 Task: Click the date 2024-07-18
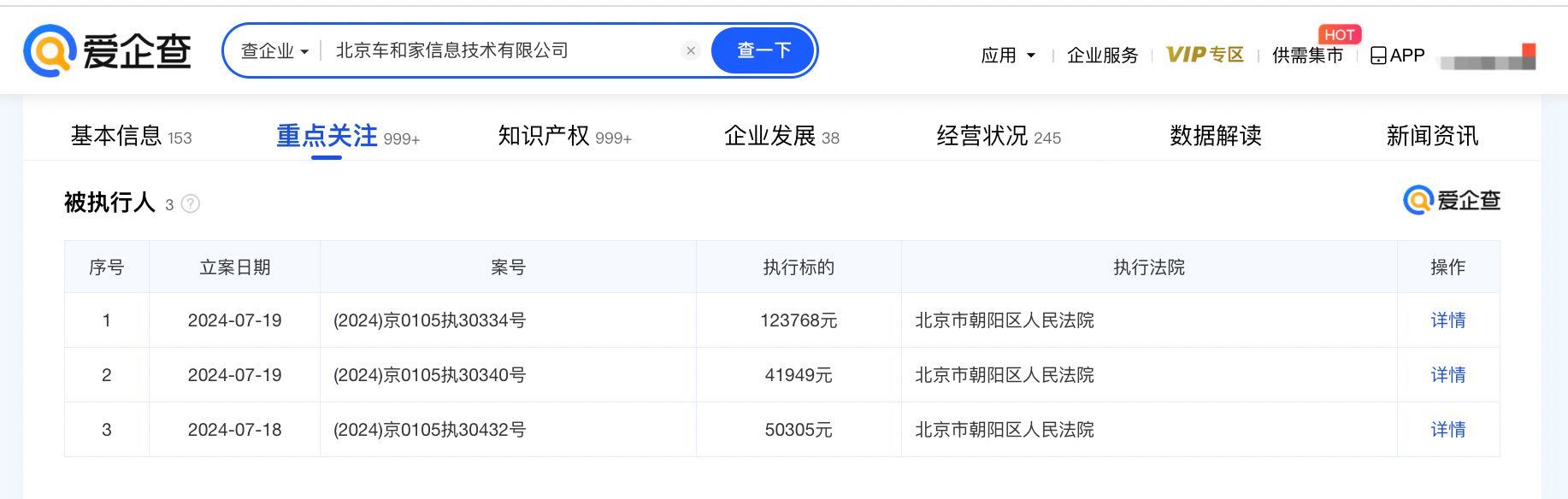234,430
